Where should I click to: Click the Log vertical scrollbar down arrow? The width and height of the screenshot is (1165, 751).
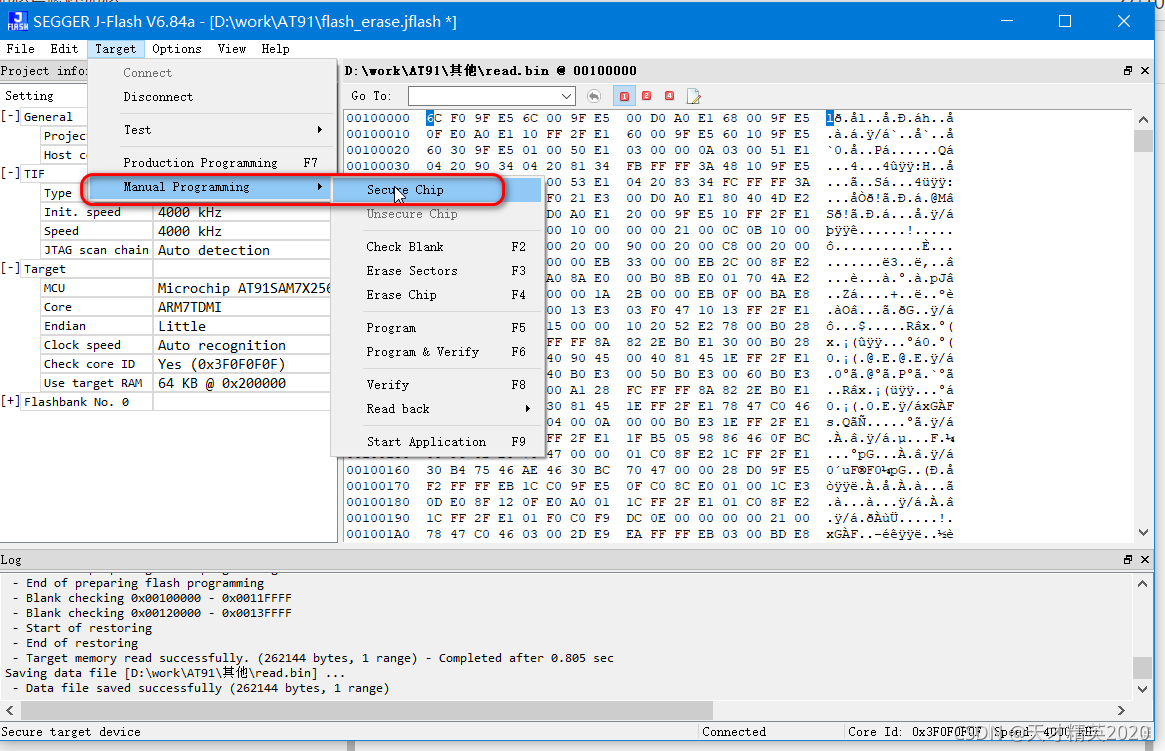point(1143,689)
